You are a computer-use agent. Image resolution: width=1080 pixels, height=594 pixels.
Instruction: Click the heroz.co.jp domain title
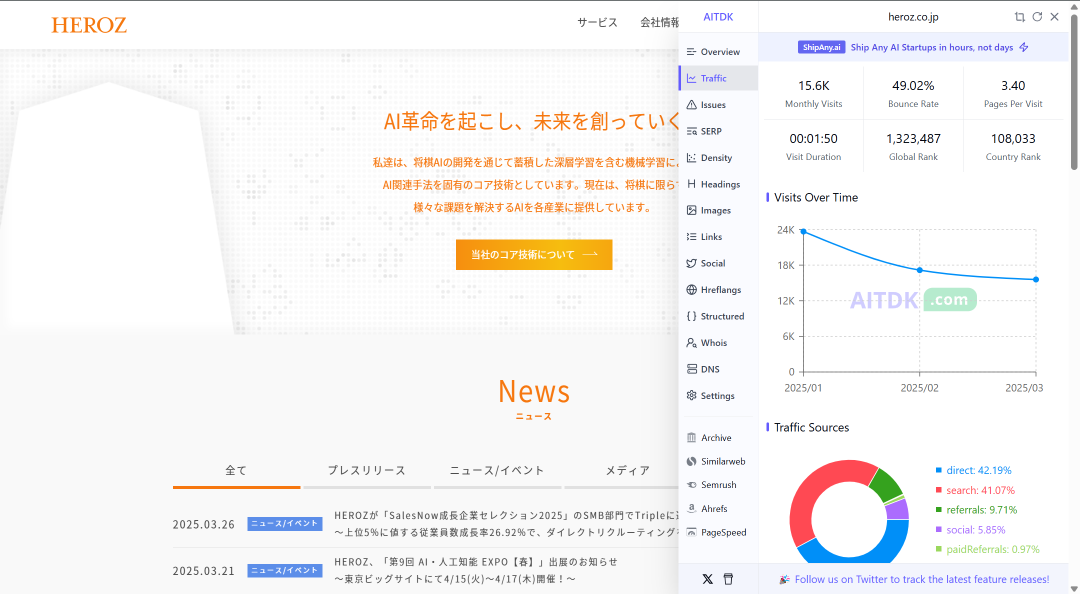[913, 17]
